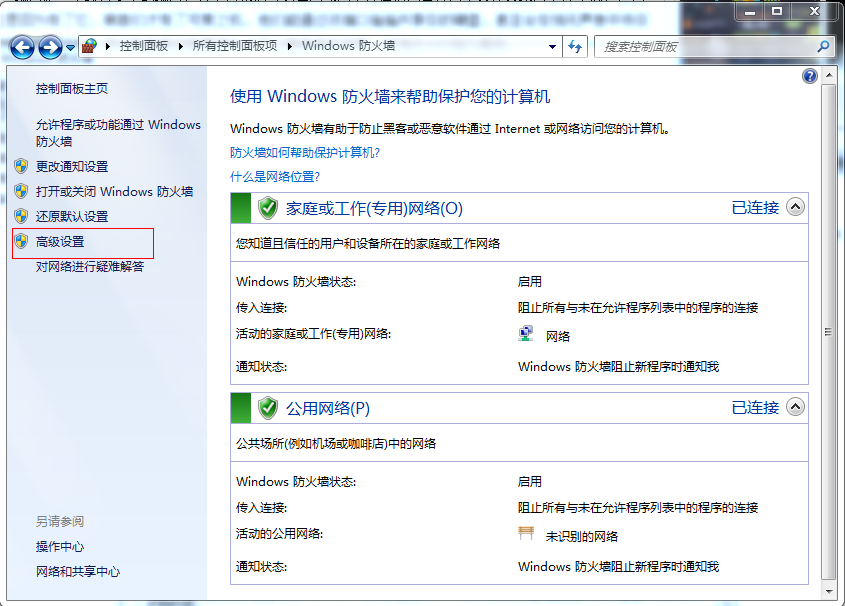This screenshot has height=606, width=845.
Task: Click the 搜索控制面板 search field
Action: pos(705,46)
